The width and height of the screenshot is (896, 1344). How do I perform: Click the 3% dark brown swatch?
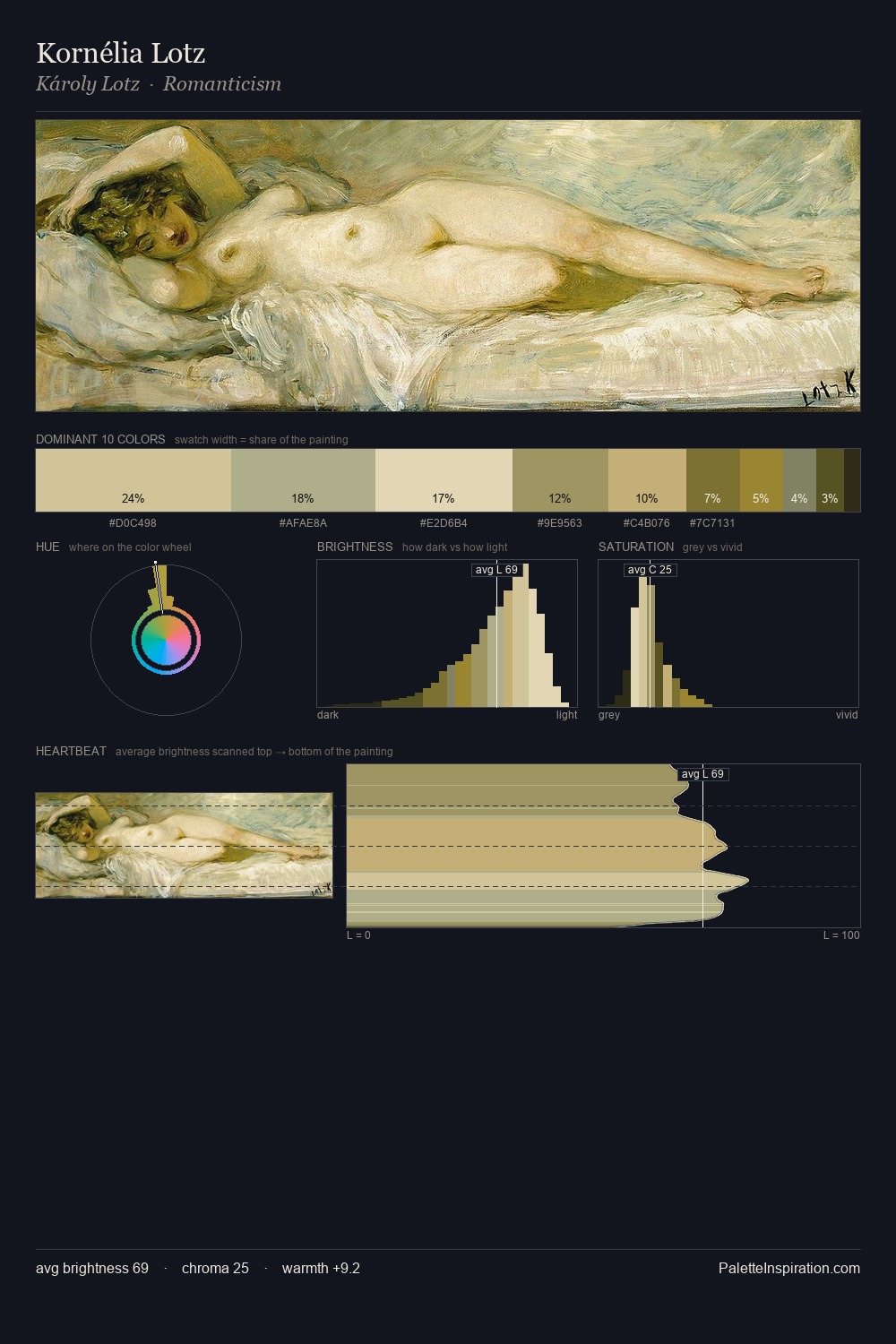[830, 480]
